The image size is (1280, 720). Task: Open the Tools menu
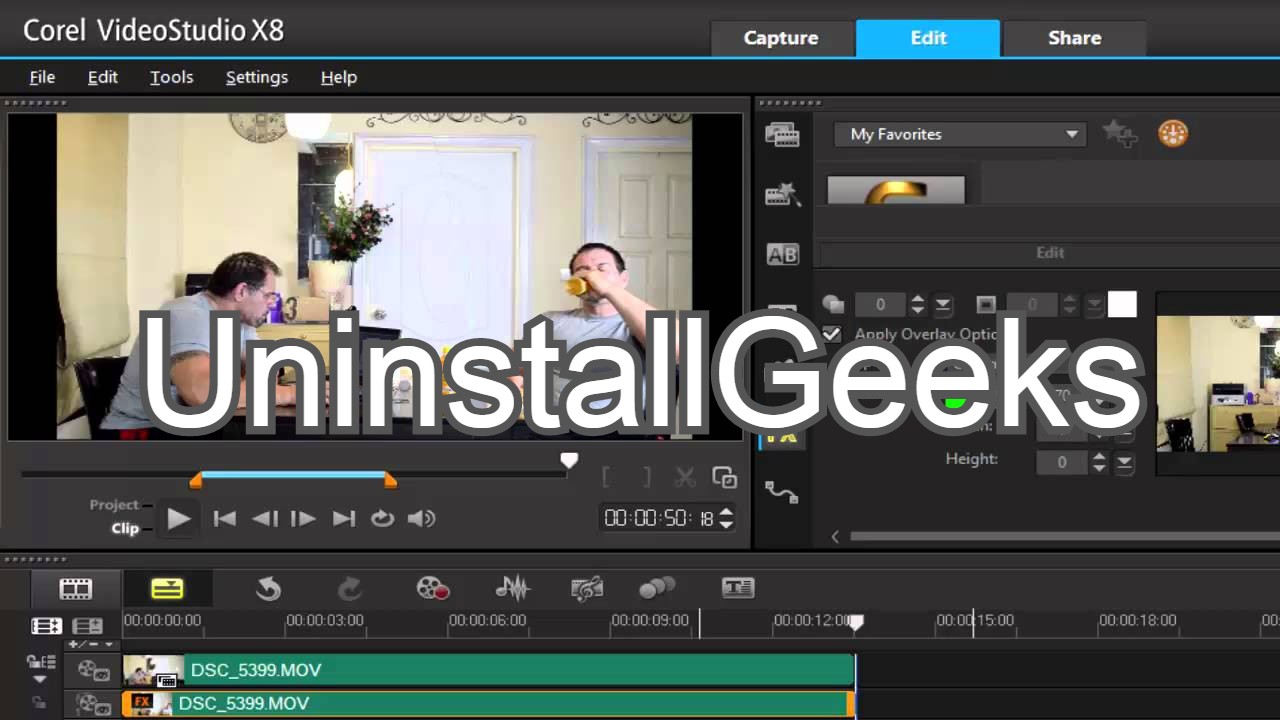[171, 77]
